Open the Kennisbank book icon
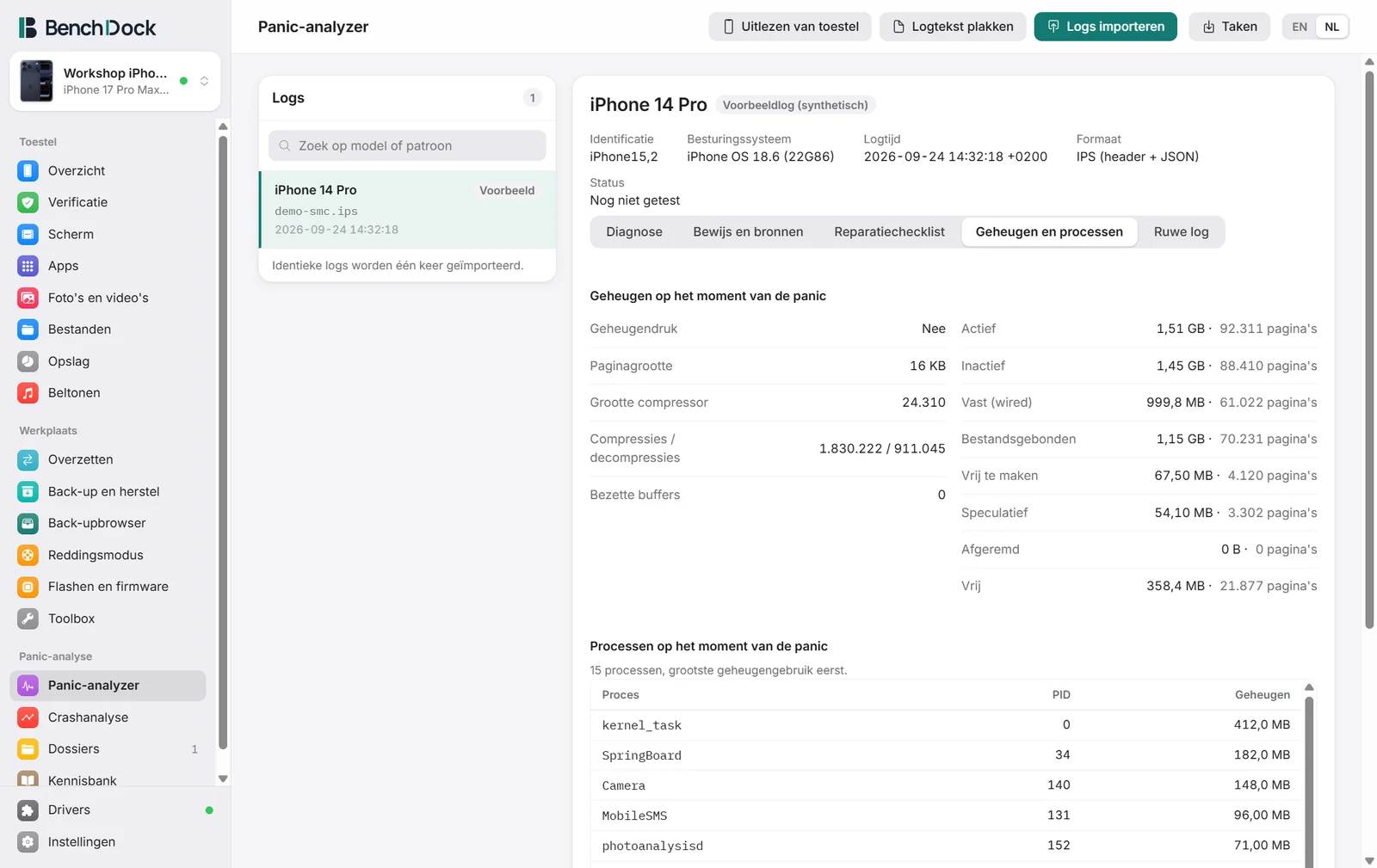The height and width of the screenshot is (868, 1377). (28, 779)
